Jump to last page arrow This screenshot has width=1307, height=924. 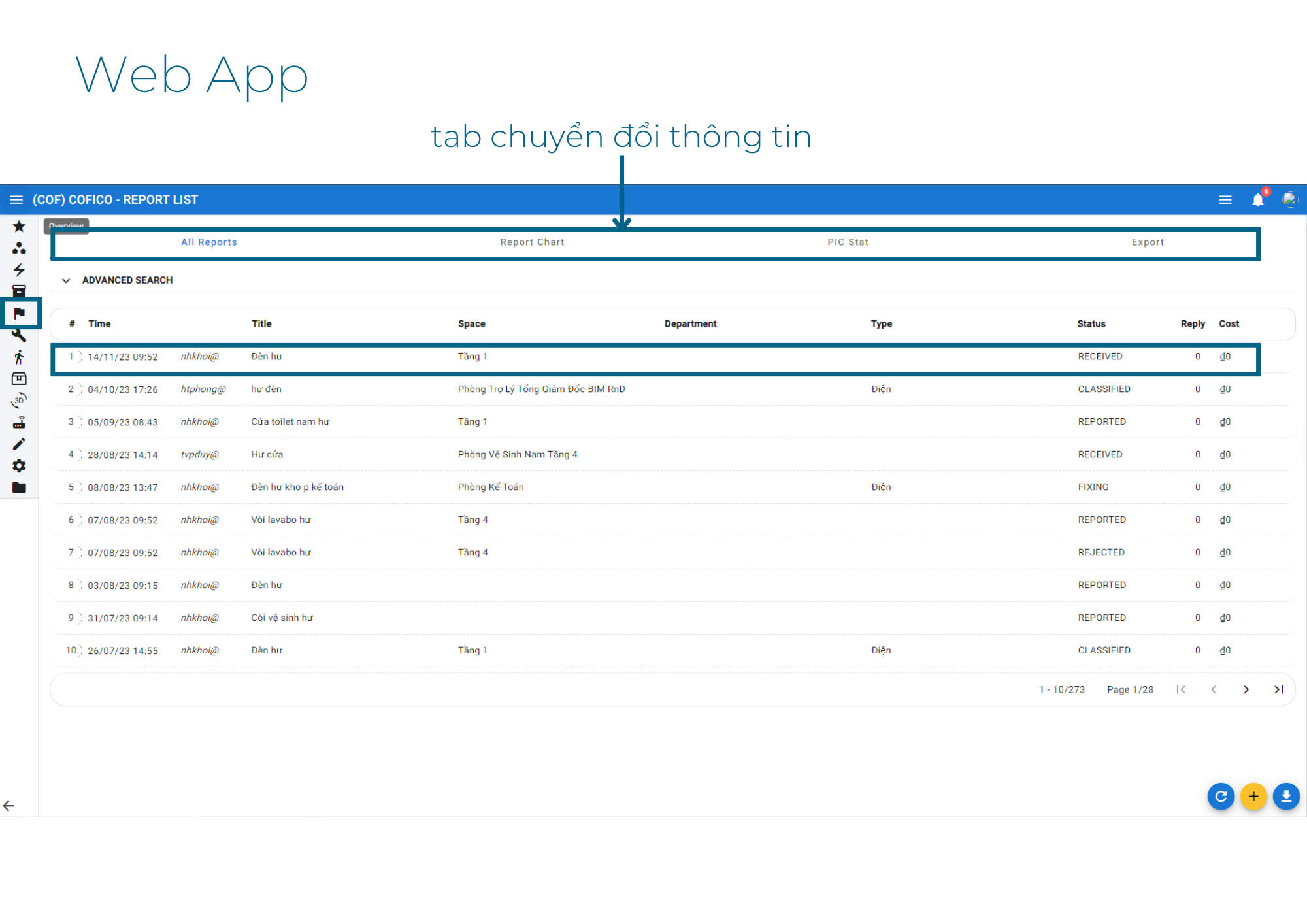[1279, 690]
